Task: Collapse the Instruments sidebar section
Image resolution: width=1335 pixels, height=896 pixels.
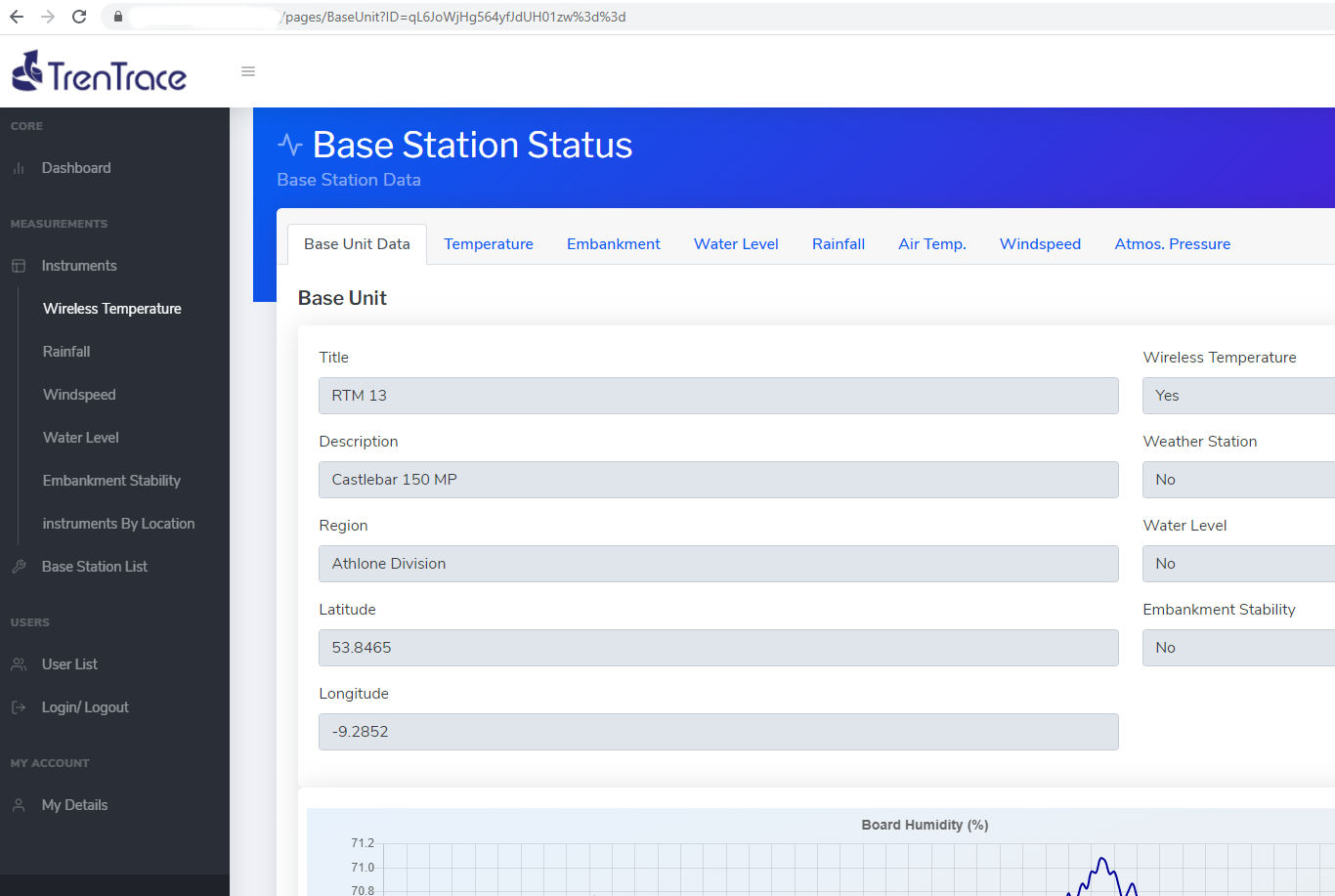Action: pos(79,266)
